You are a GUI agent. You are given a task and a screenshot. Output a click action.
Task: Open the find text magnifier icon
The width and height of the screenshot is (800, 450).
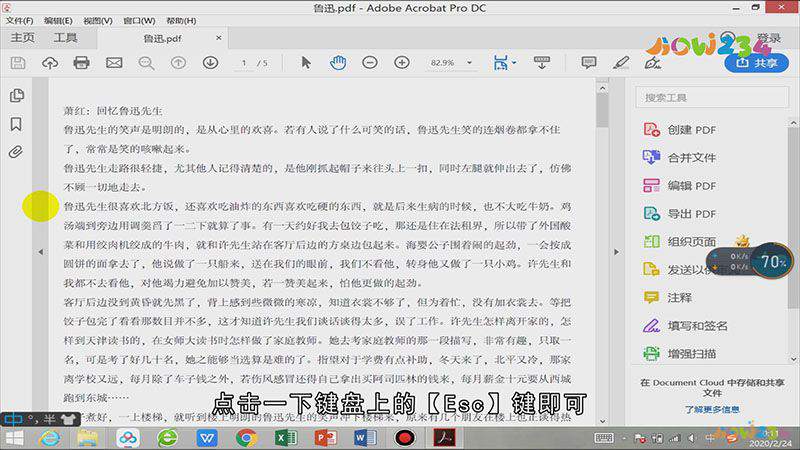tap(146, 63)
